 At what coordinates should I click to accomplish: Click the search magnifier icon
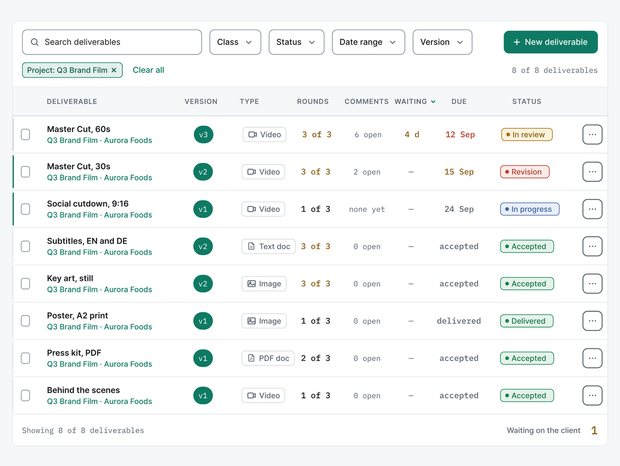(35, 42)
